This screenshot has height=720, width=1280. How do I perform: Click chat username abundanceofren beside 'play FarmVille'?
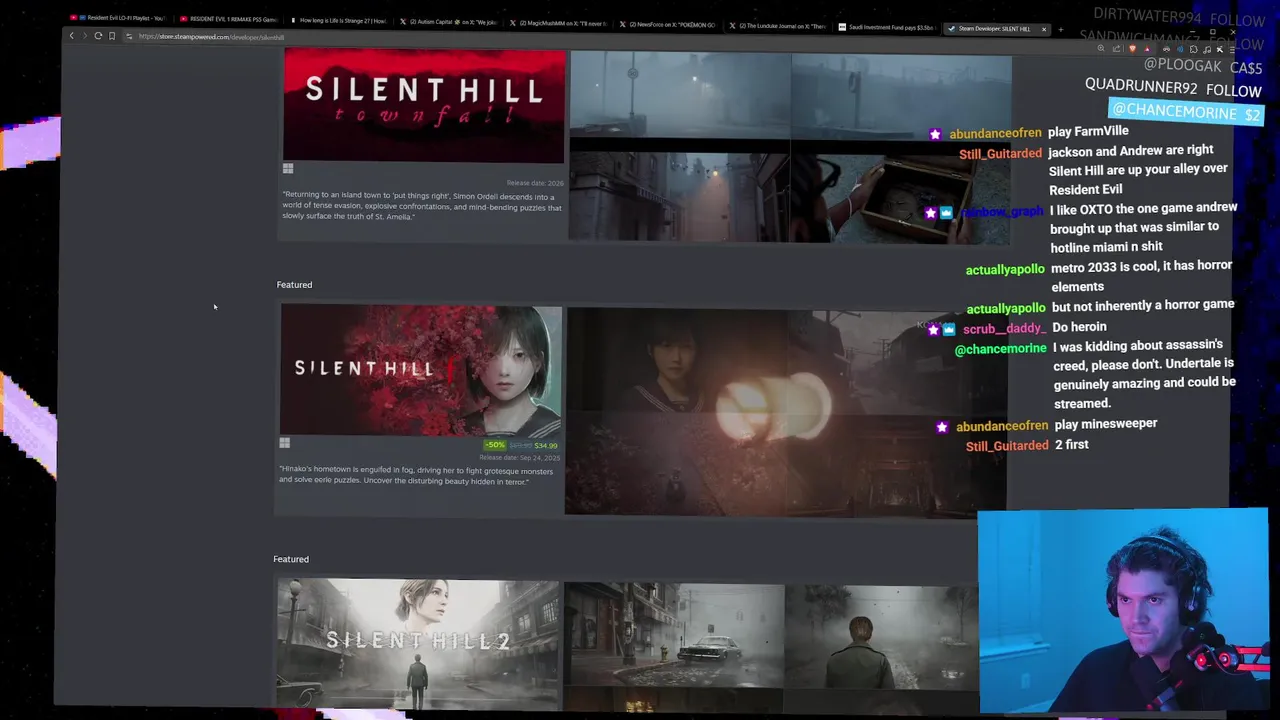coord(995,134)
